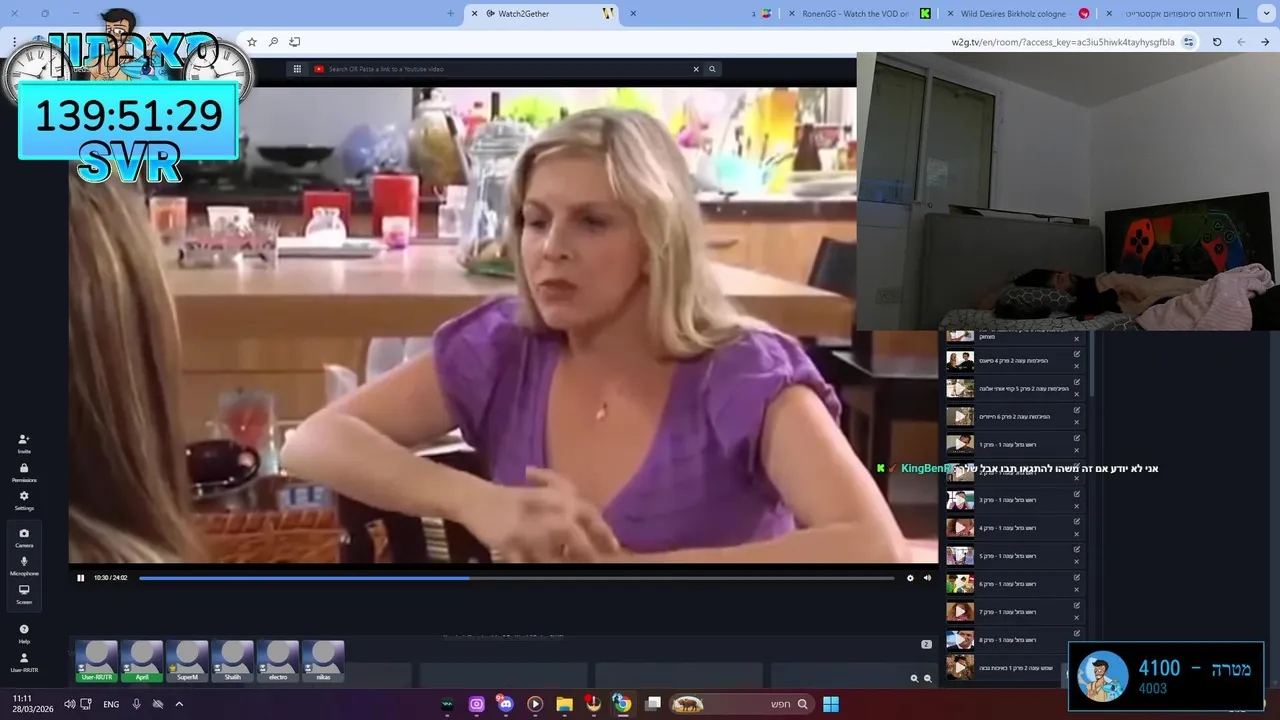Open the video player settings gear
This screenshot has width=1280, height=720.
(910, 578)
